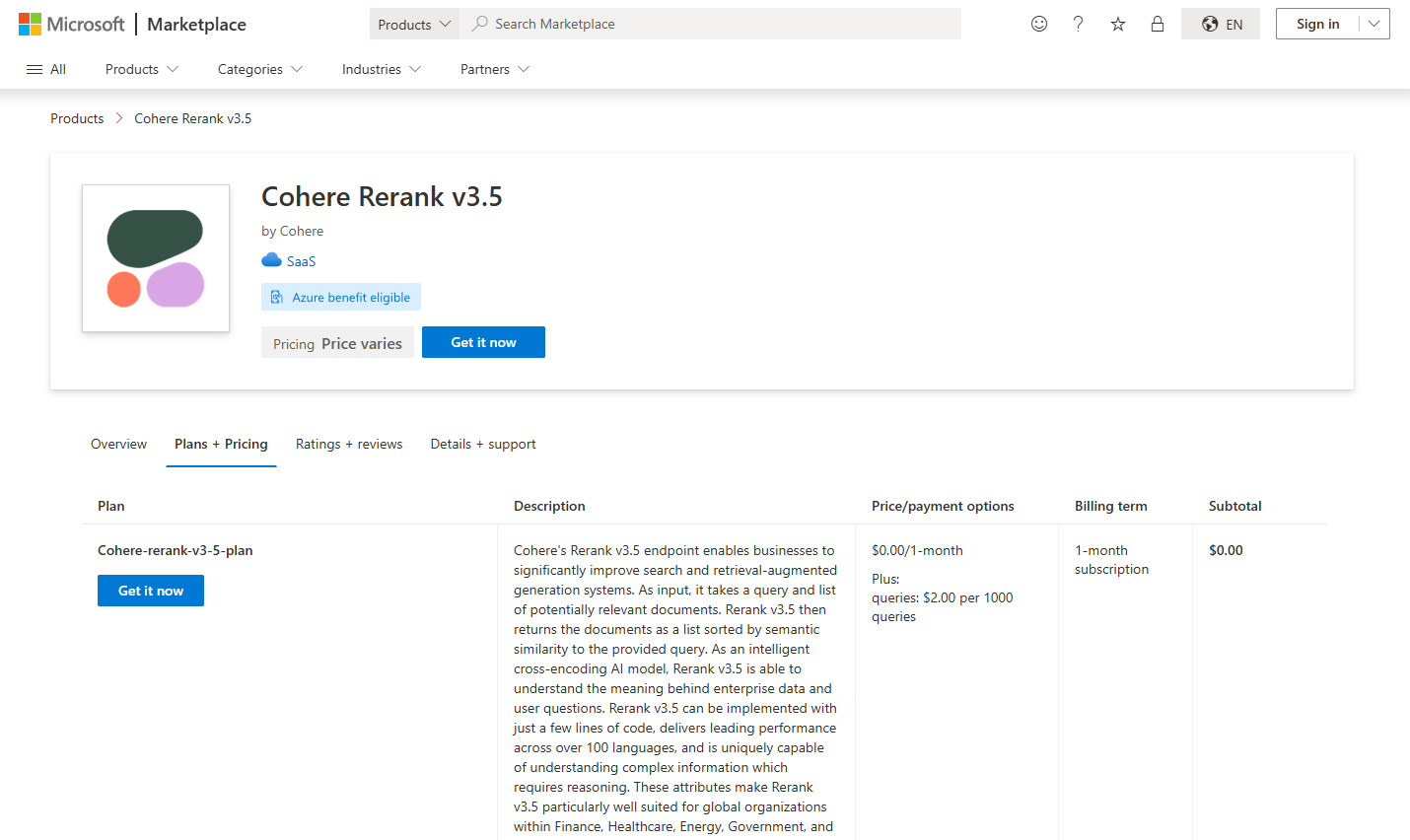Click the 1-month subscription billing term
The image size is (1410, 840).
[x=1111, y=560]
